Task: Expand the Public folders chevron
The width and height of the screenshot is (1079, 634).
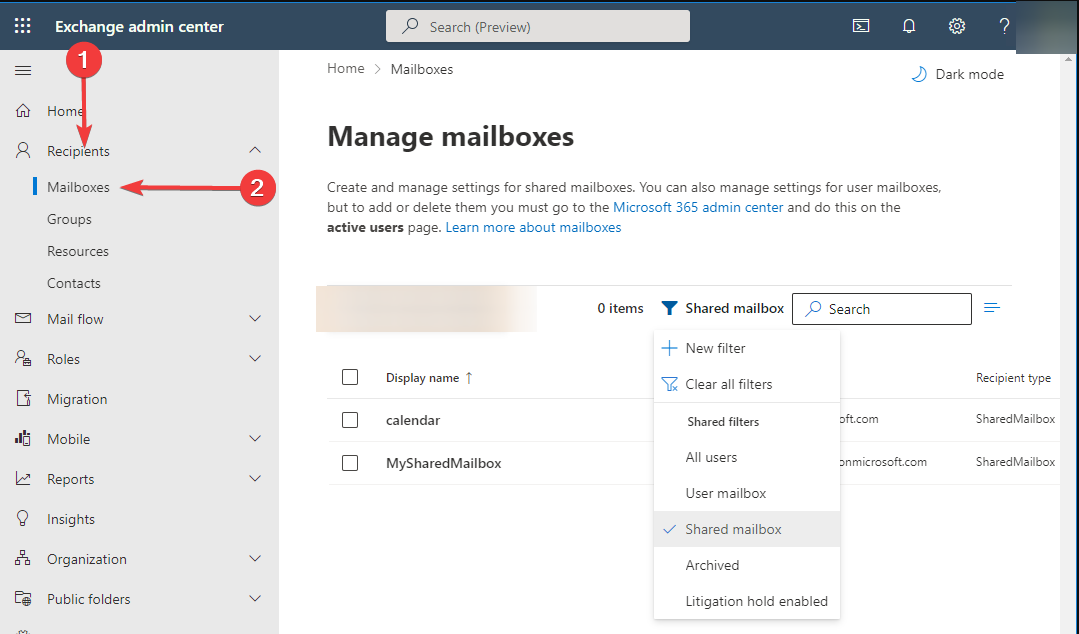Action: pos(255,598)
